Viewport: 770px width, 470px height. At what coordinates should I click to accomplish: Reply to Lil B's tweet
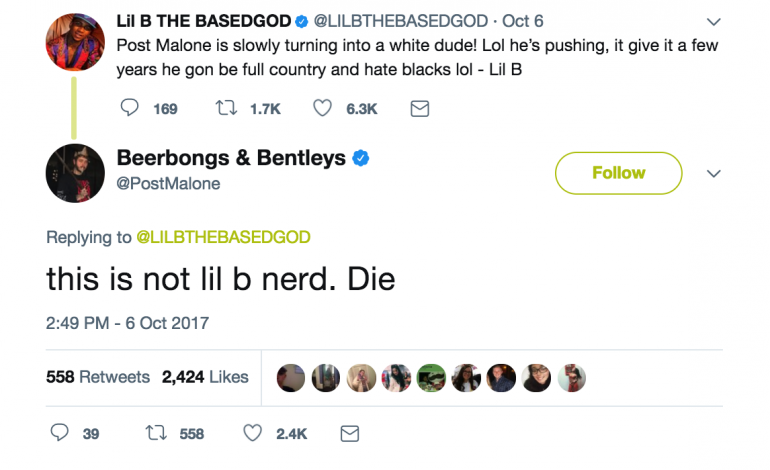pyautogui.click(x=130, y=108)
